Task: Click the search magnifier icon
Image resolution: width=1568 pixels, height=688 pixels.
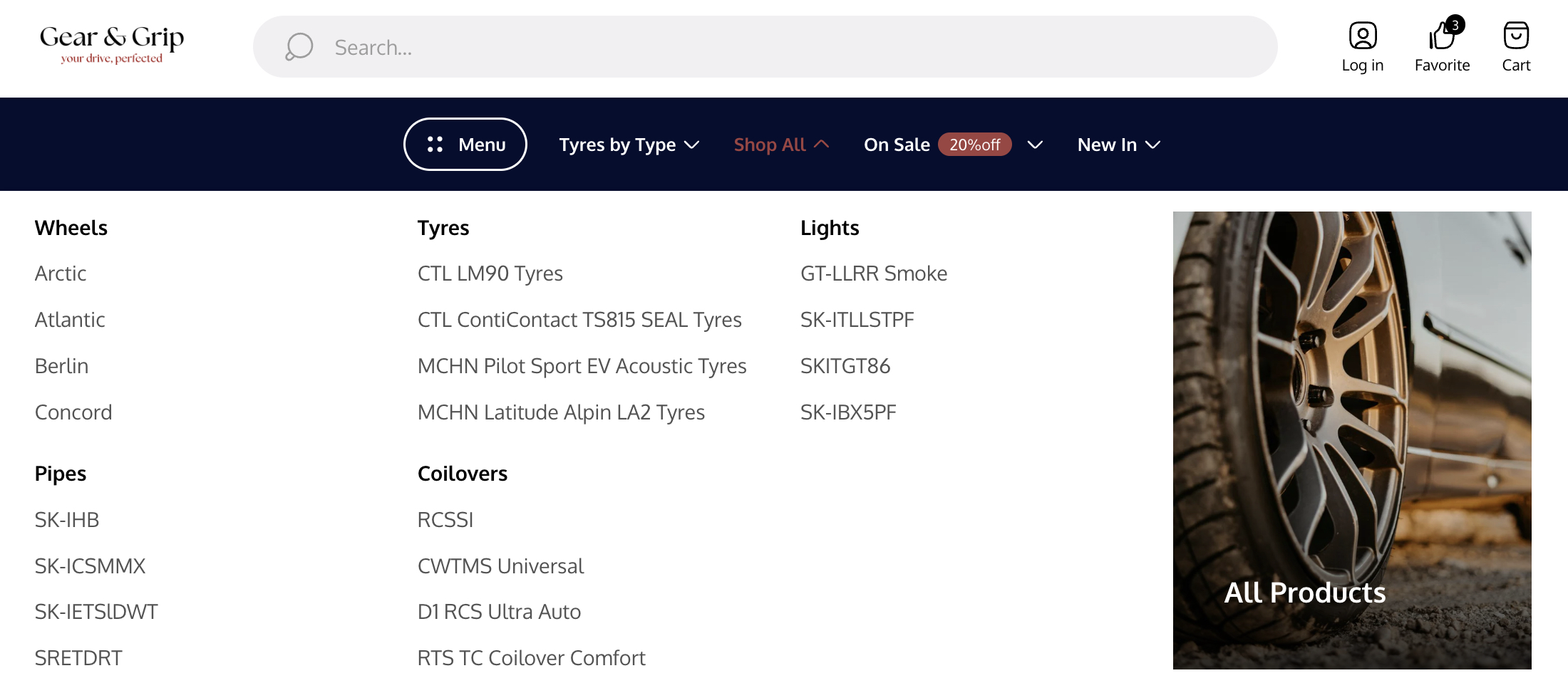Action: pyautogui.click(x=299, y=47)
